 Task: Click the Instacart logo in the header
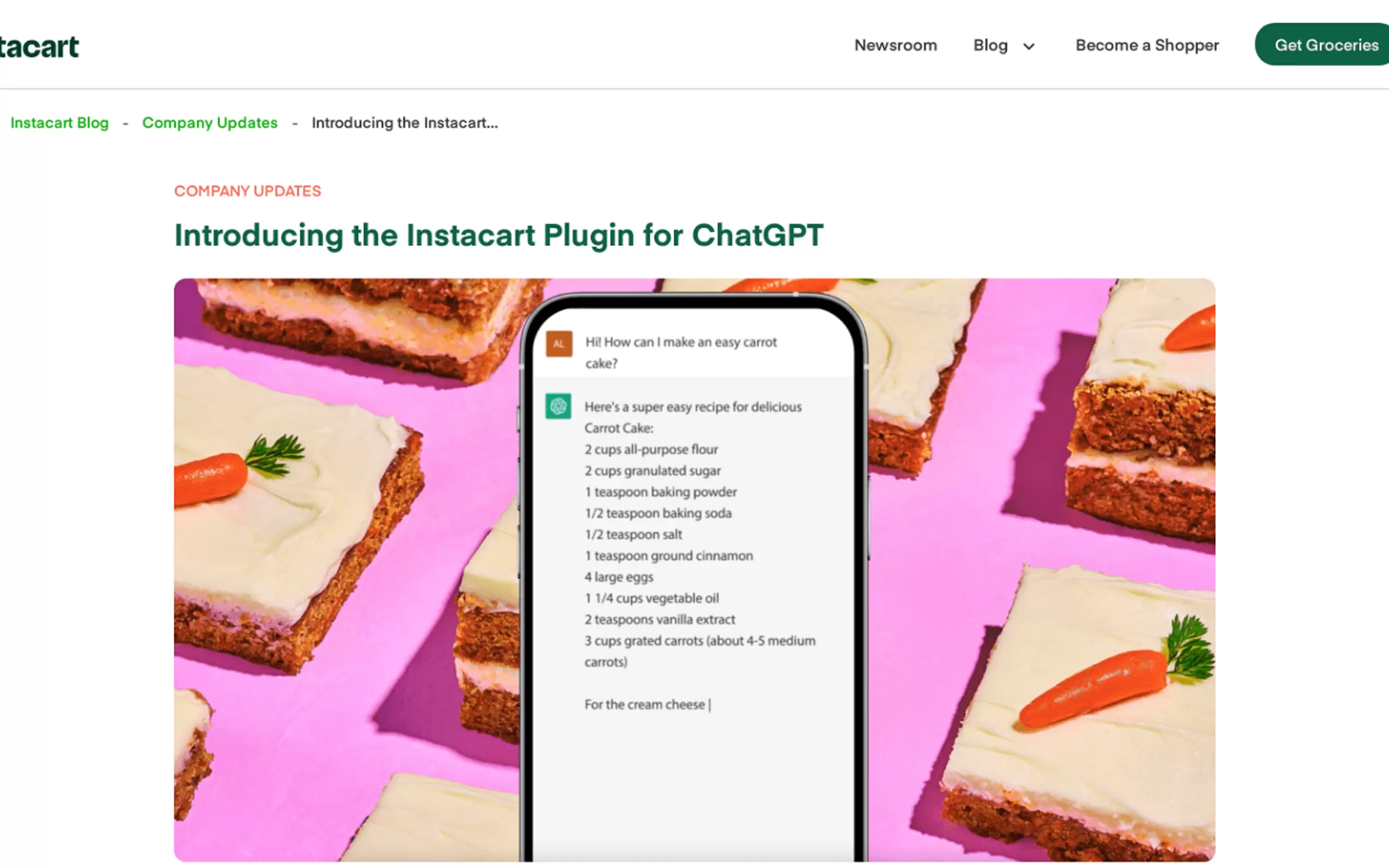point(39,46)
